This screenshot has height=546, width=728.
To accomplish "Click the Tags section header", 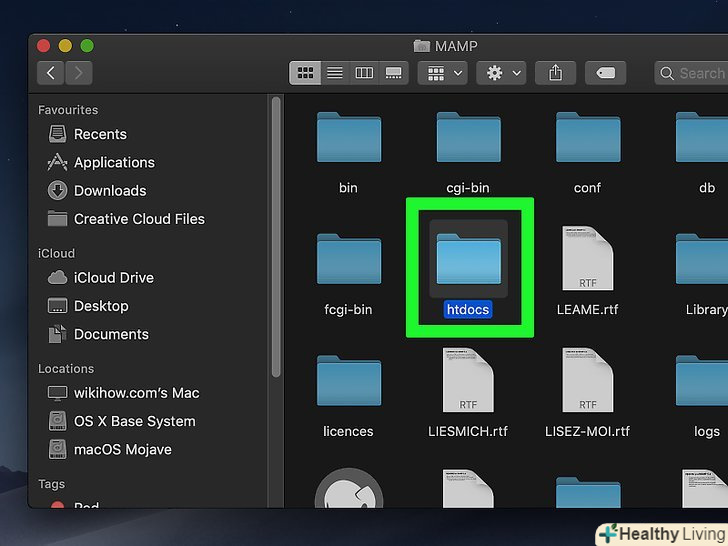I will click(51, 484).
